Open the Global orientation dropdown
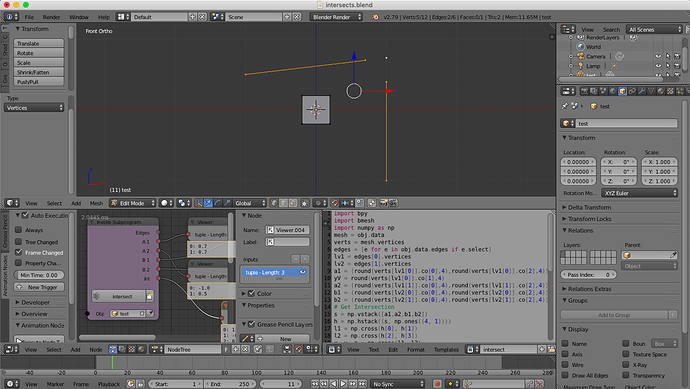 250,203
